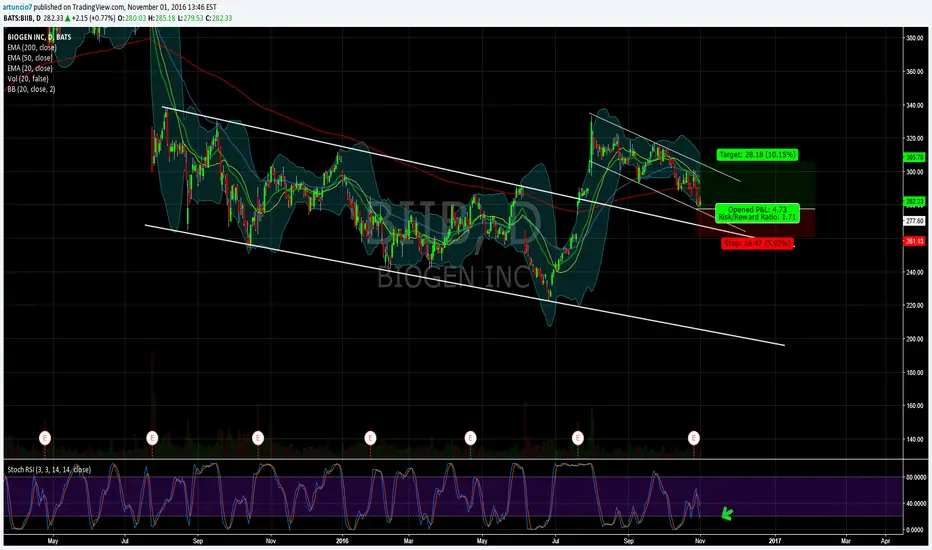Click the earnings E marker just before Nov 2015
932x550 pixels.
coord(257,438)
